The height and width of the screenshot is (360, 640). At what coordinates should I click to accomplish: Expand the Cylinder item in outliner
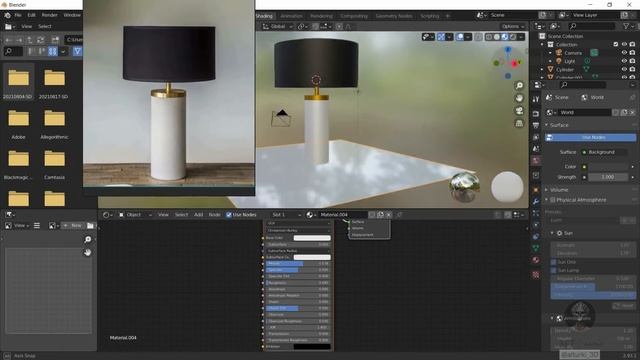[x=542, y=69]
